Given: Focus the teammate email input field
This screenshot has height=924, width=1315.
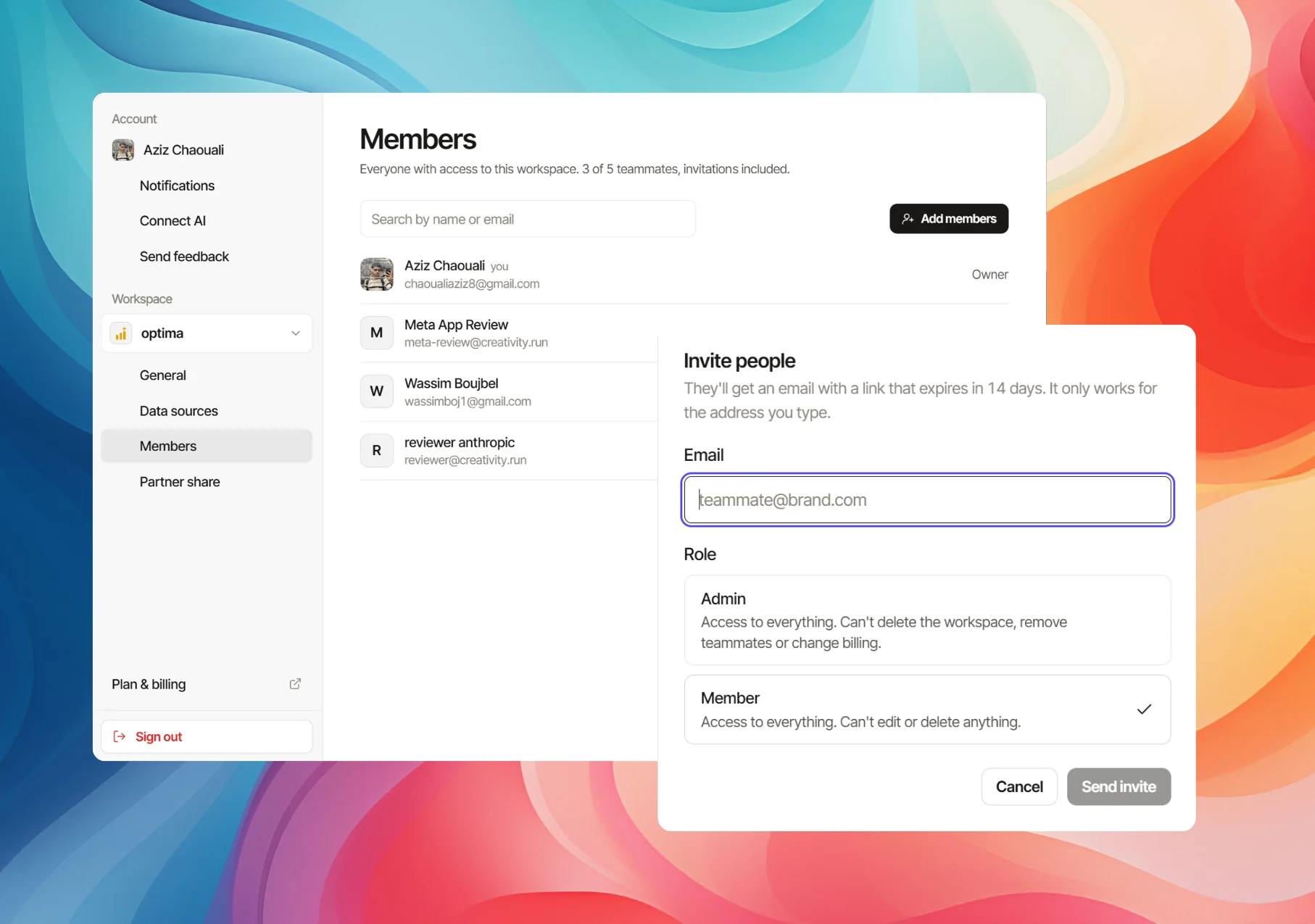Looking at the screenshot, I should [x=927, y=500].
